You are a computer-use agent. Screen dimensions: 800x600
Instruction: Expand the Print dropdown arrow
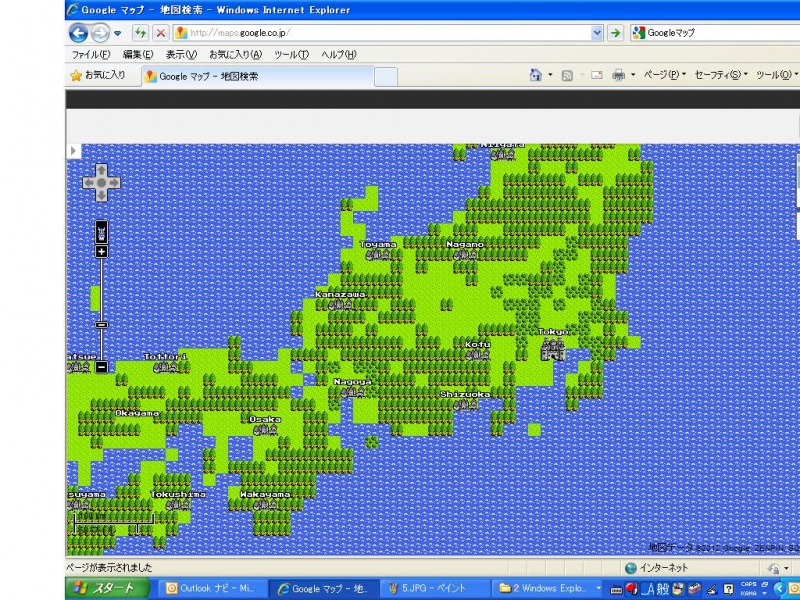pyautogui.click(x=633, y=75)
